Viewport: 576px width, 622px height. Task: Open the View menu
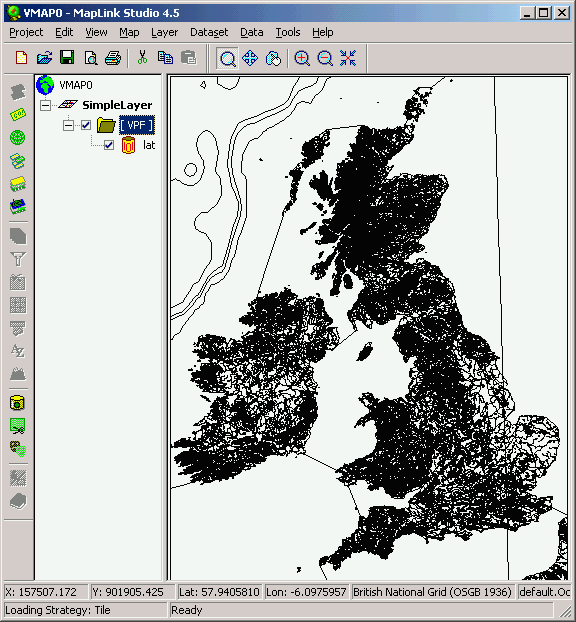click(x=96, y=32)
